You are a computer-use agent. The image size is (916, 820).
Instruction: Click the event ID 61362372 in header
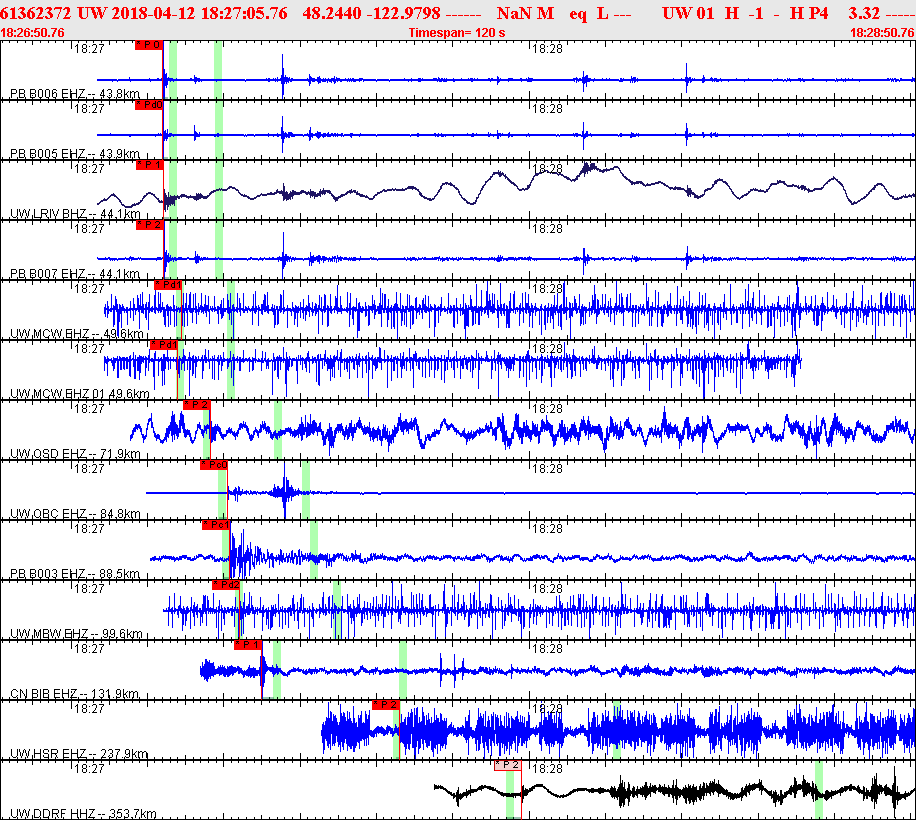click(x=36, y=13)
